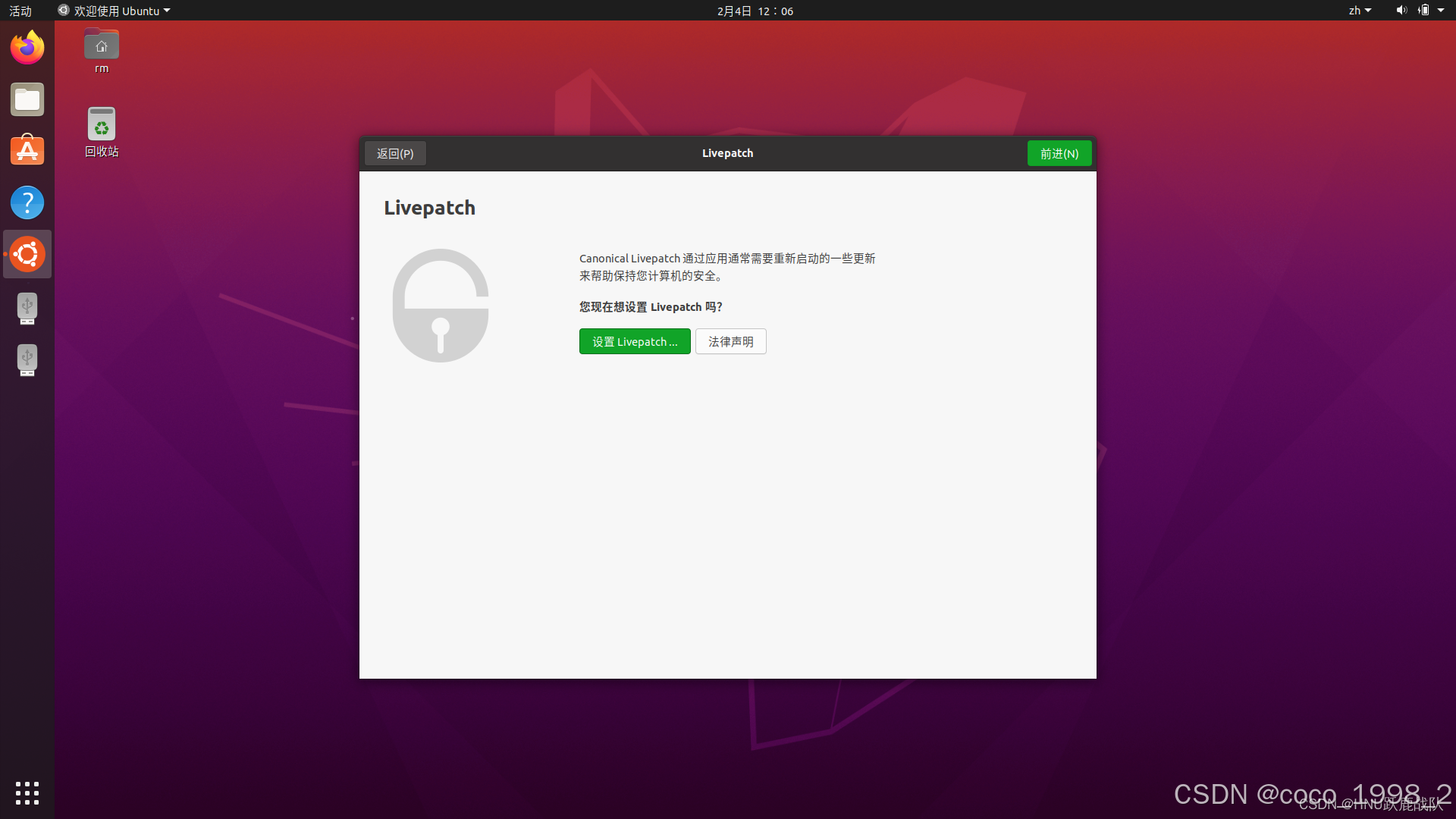
Task: Show applications grid in the dock
Action: point(27,793)
